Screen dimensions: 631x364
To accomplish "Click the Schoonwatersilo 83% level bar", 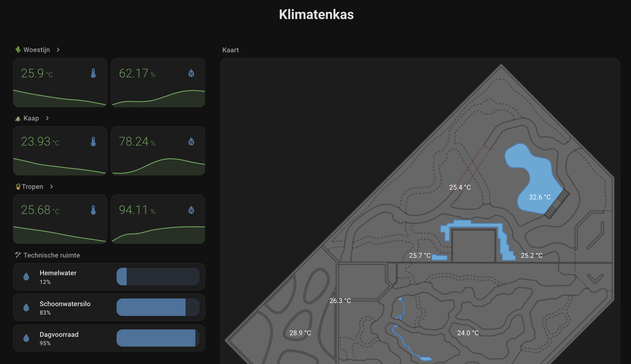I will coord(158,308).
